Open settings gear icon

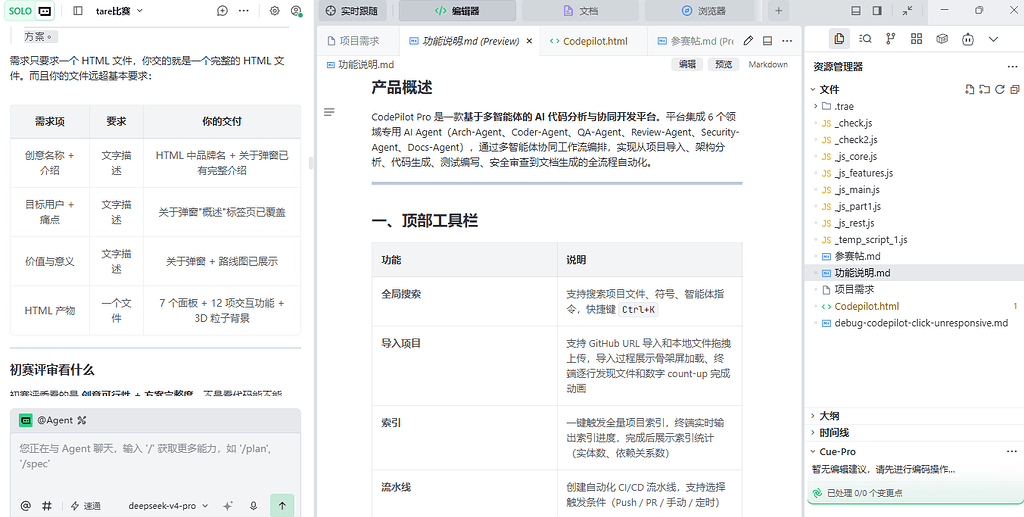pos(275,10)
